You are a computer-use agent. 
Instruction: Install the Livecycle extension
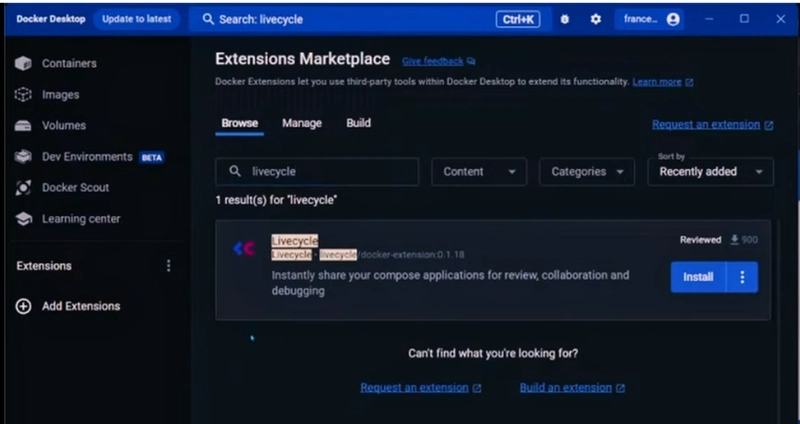pyautogui.click(x=698, y=277)
